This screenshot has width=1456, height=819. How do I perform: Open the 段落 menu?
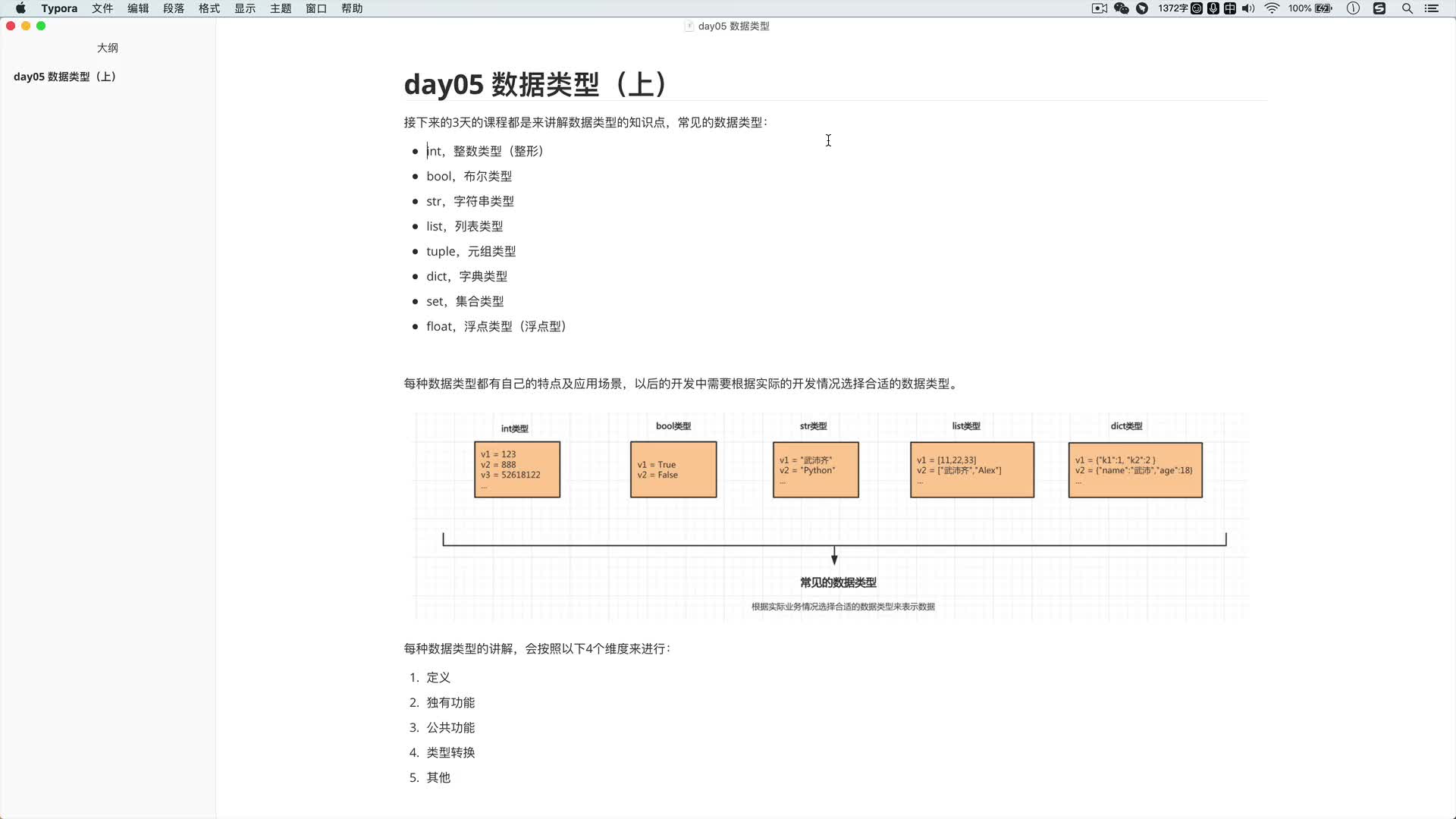[x=174, y=8]
